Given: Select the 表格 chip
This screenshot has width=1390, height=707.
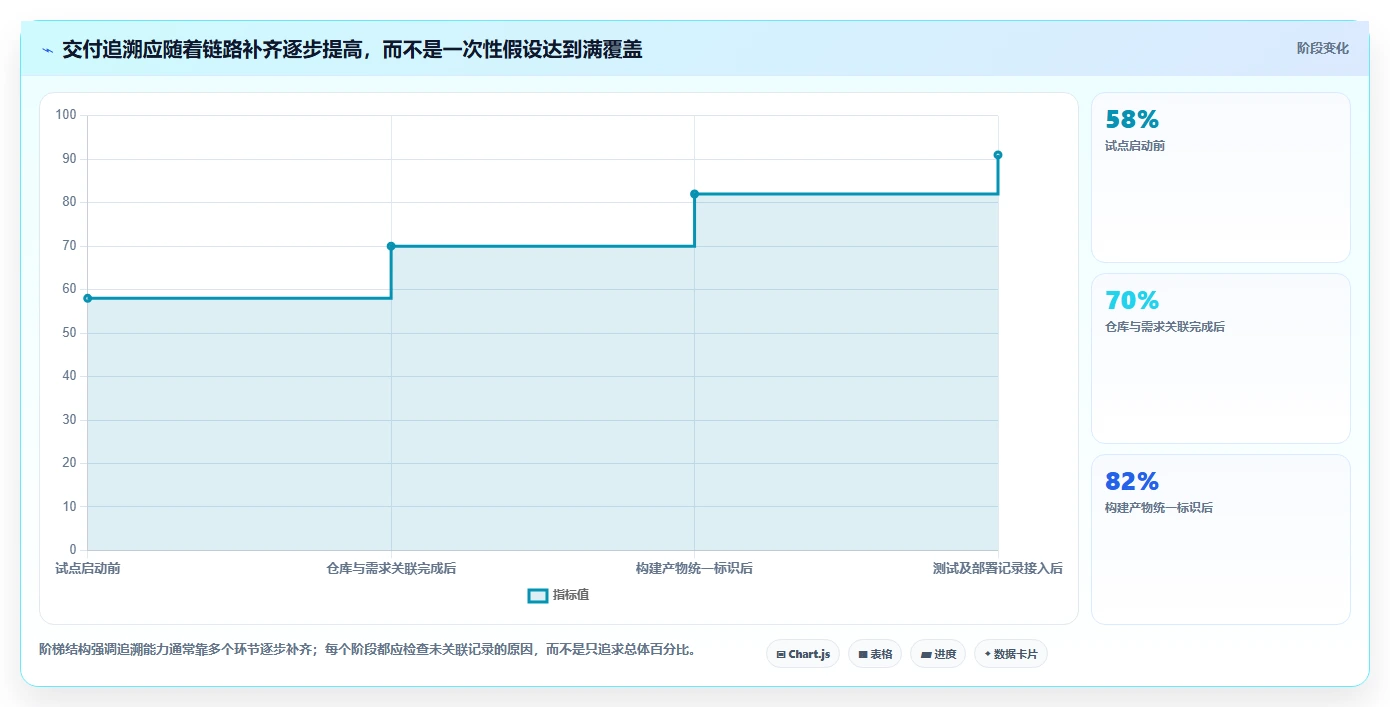Looking at the screenshot, I should point(875,654).
